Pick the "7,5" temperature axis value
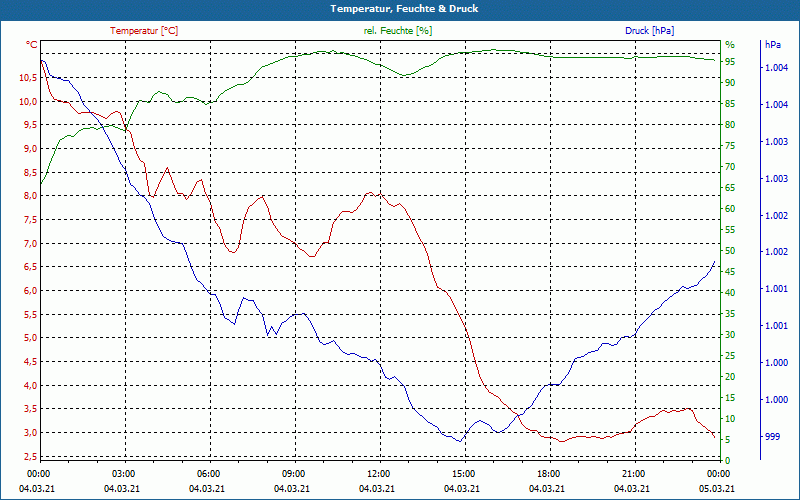800x500 pixels. click(30, 219)
